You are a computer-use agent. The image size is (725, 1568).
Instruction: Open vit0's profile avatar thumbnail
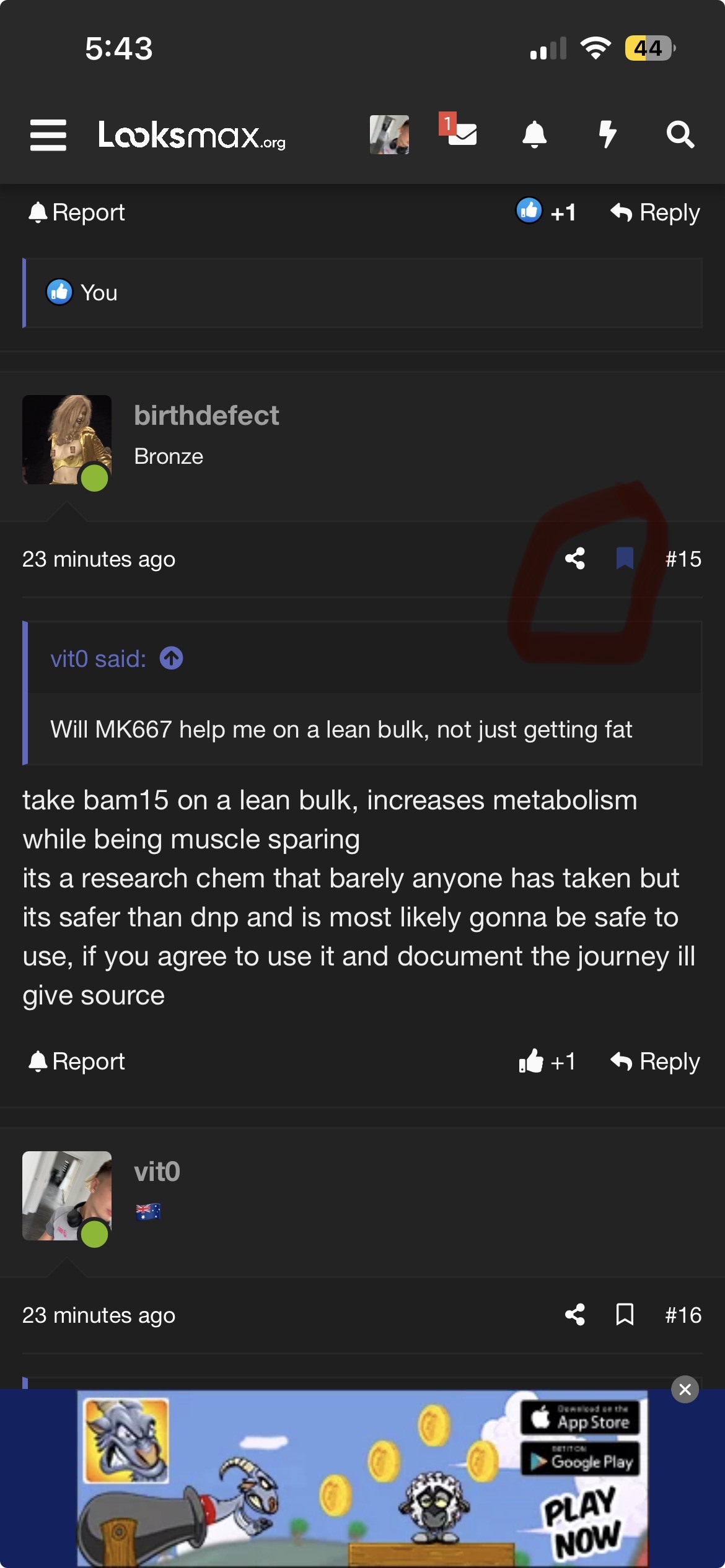[x=67, y=1196]
